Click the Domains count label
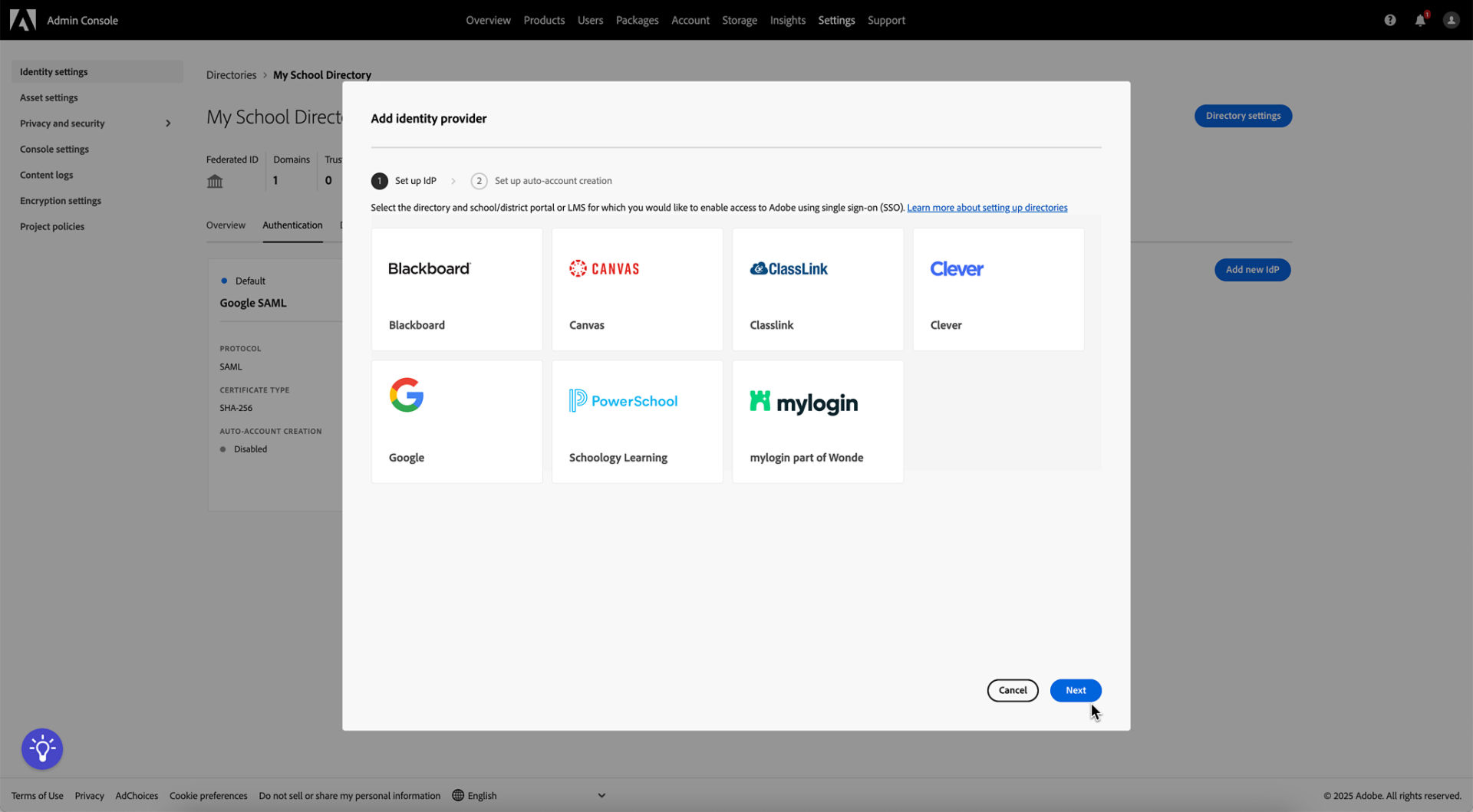Image resolution: width=1473 pixels, height=812 pixels. (292, 160)
